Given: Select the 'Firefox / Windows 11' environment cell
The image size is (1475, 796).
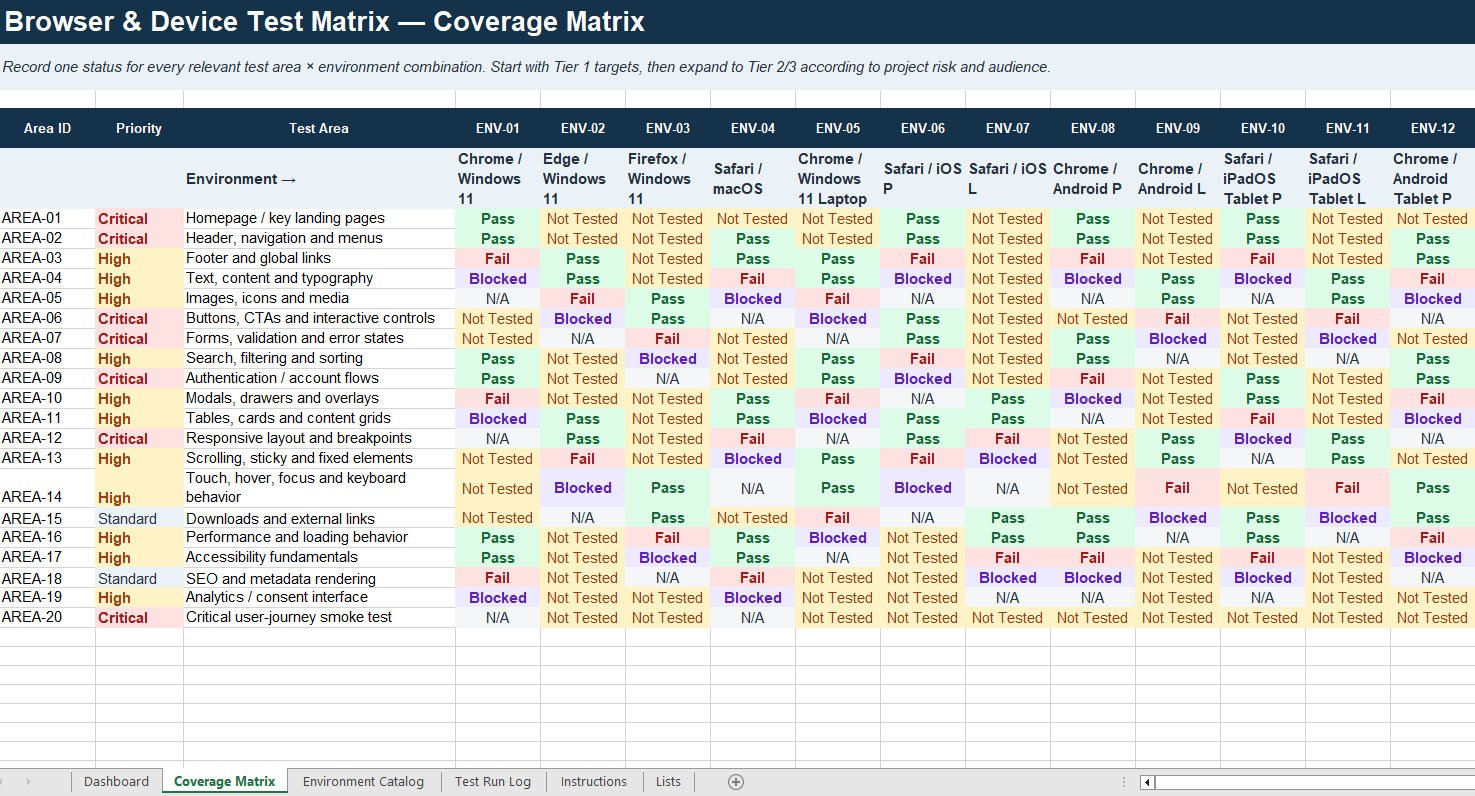Looking at the screenshot, I should click(668, 179).
